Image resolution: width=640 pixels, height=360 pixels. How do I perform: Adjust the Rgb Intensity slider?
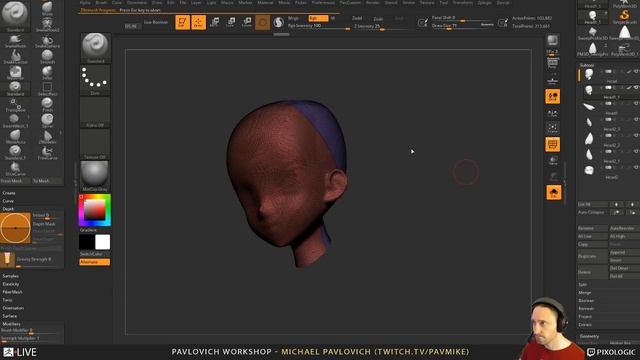pyautogui.click(x=318, y=26)
